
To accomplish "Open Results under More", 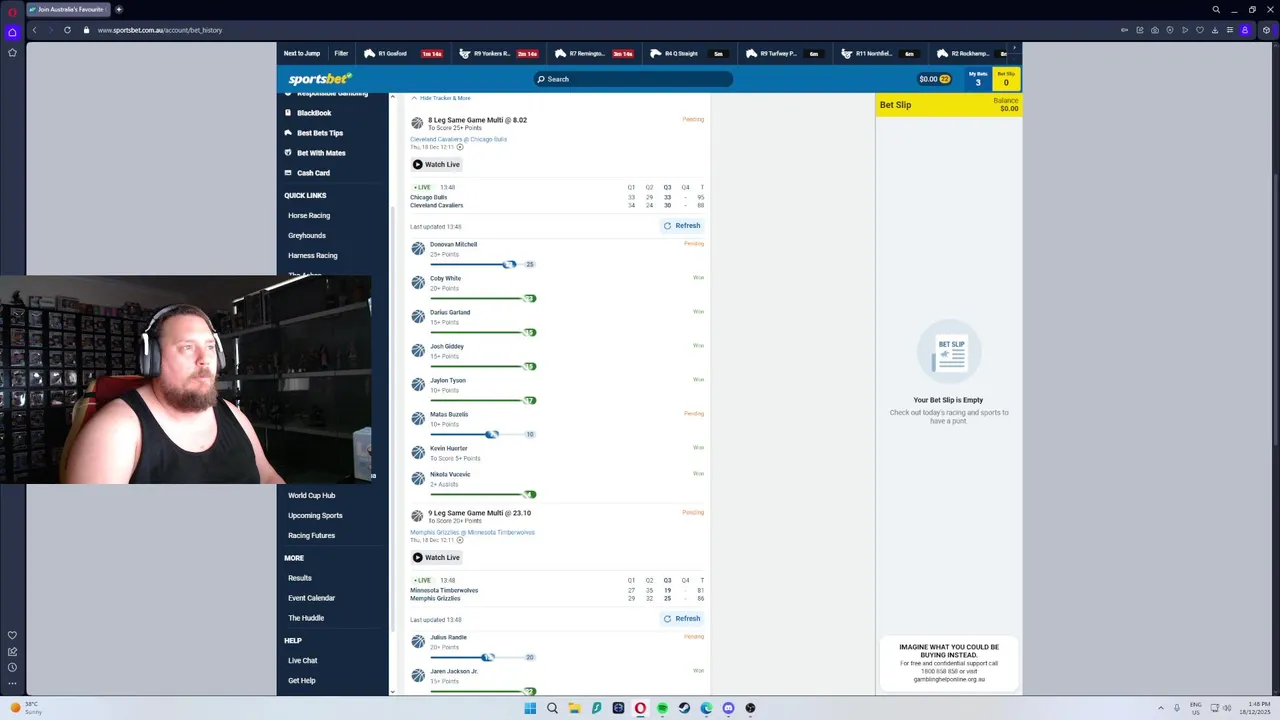I will coord(300,578).
